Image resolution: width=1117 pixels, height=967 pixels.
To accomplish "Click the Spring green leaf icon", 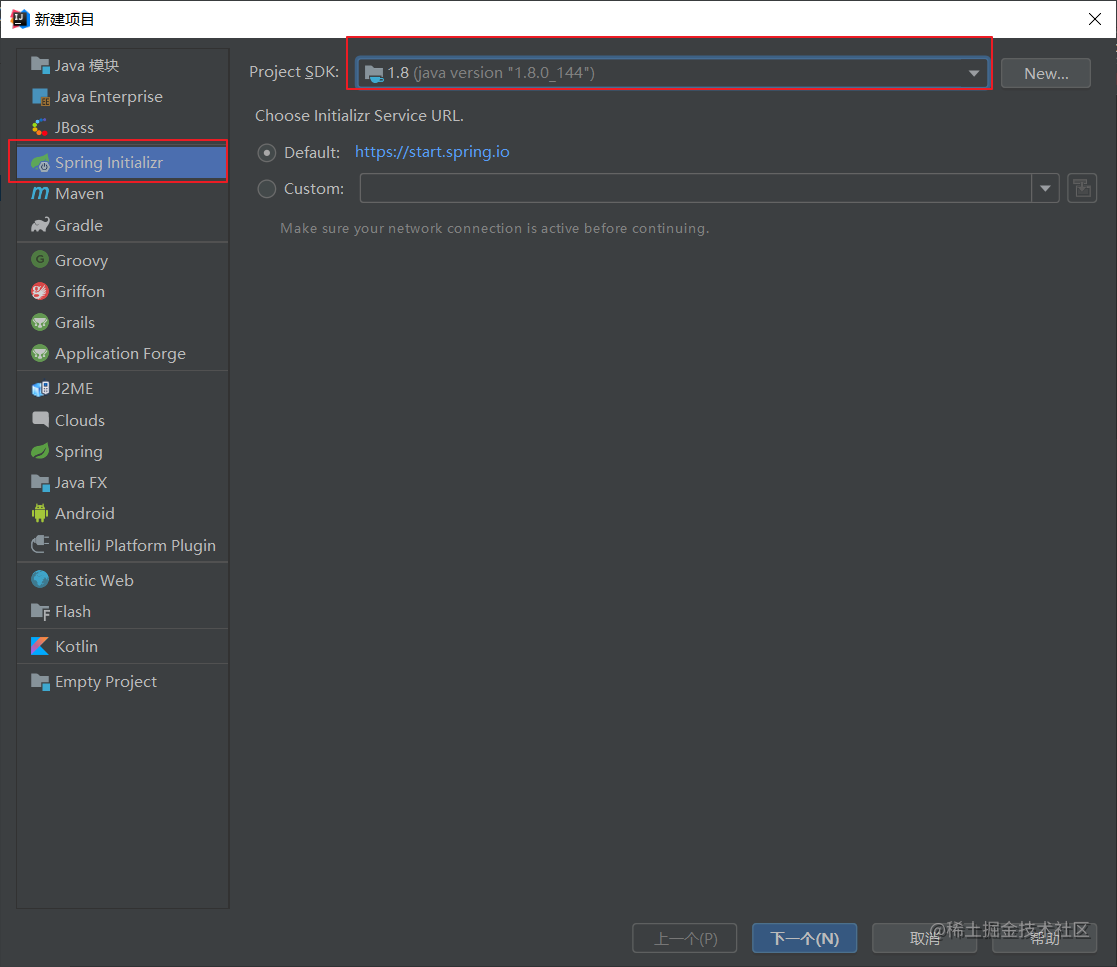I will point(40,451).
